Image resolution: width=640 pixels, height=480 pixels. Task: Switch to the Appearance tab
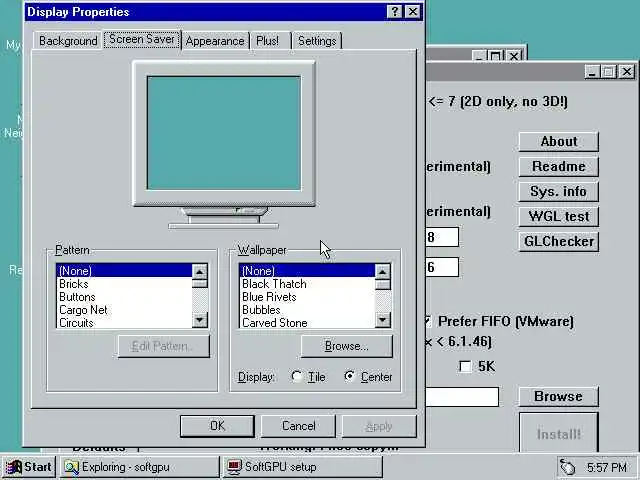pos(215,41)
